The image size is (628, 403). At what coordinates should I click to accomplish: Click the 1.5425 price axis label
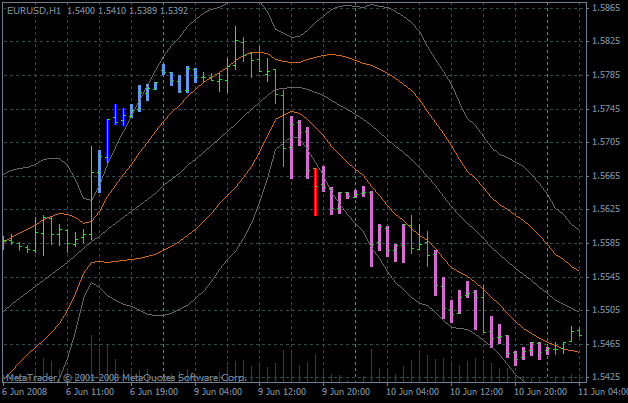[x=603, y=377]
